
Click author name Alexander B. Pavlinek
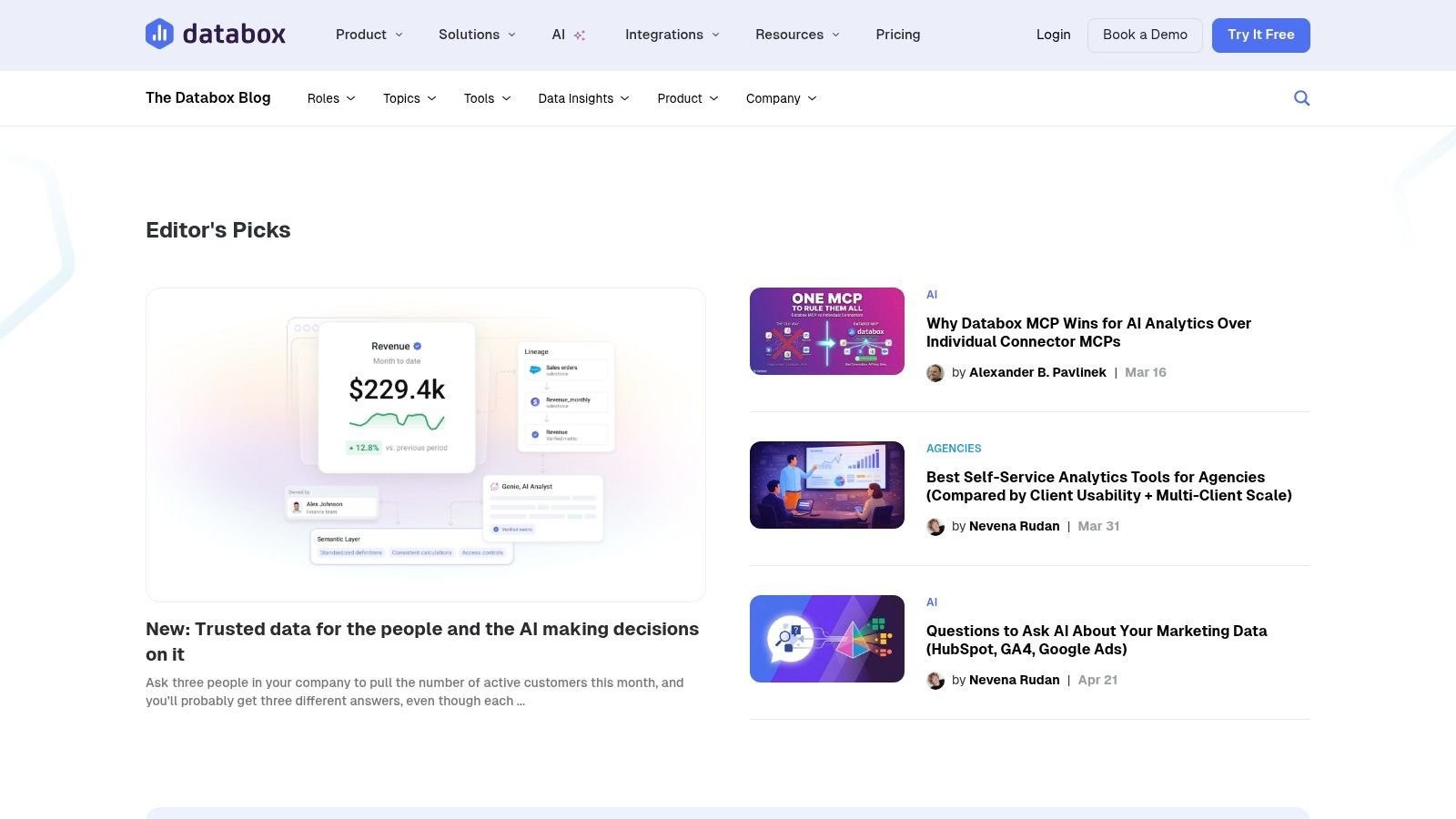tap(1037, 372)
